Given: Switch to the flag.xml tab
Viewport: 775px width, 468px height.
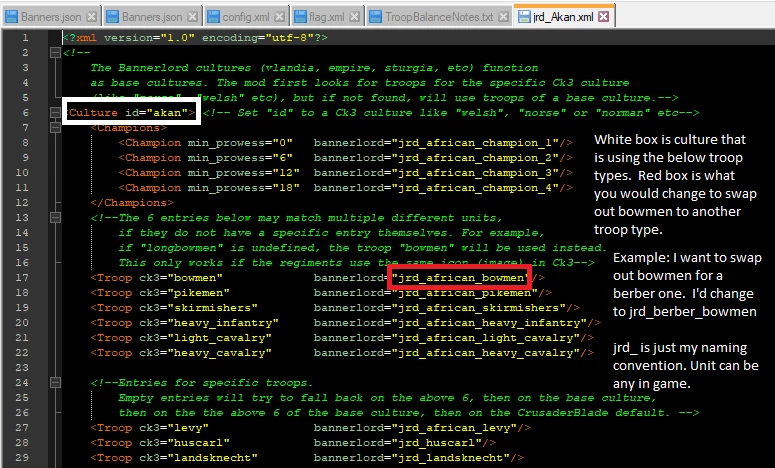Looking at the screenshot, I should [327, 17].
